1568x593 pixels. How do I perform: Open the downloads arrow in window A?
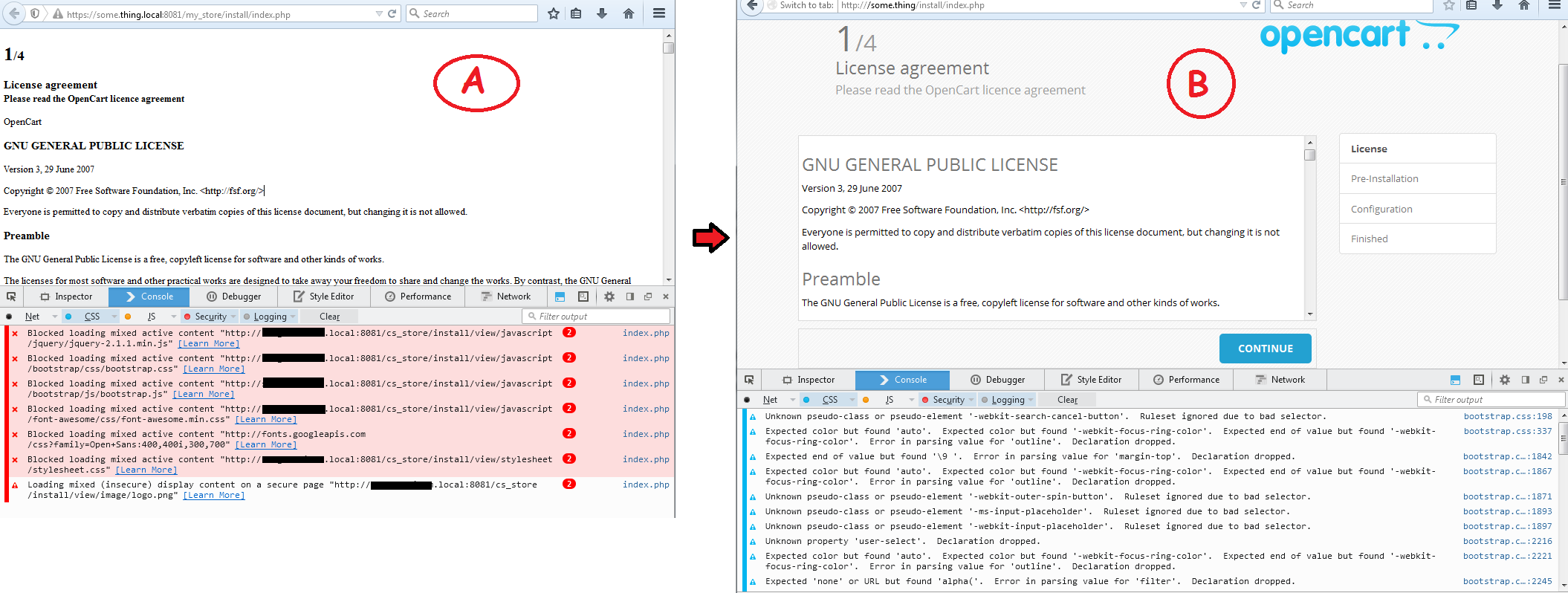click(602, 13)
